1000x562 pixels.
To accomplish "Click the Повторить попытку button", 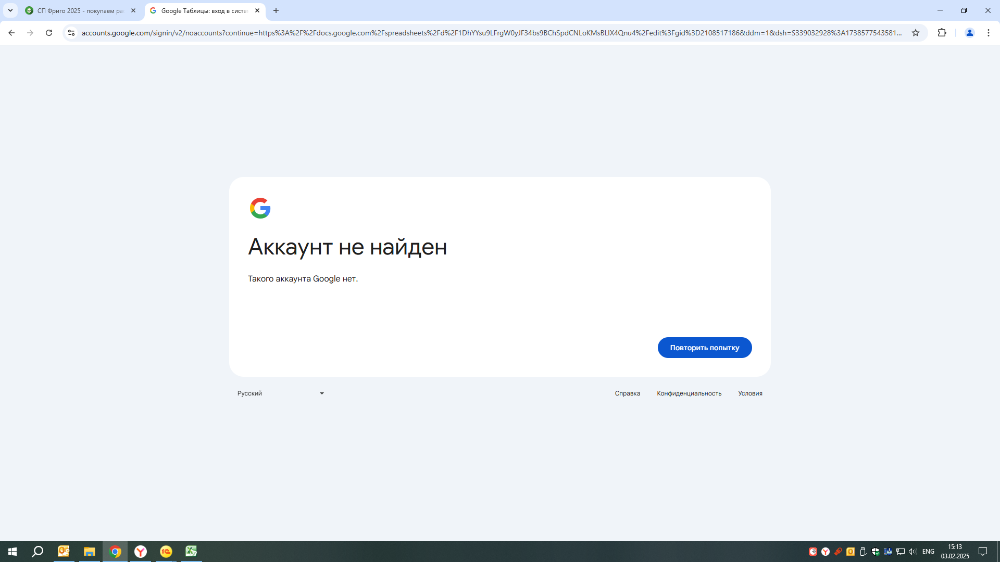I will 705,348.
